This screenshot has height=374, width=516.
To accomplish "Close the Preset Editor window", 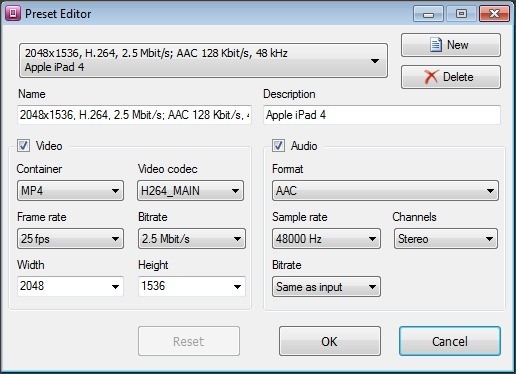I will point(494,14).
